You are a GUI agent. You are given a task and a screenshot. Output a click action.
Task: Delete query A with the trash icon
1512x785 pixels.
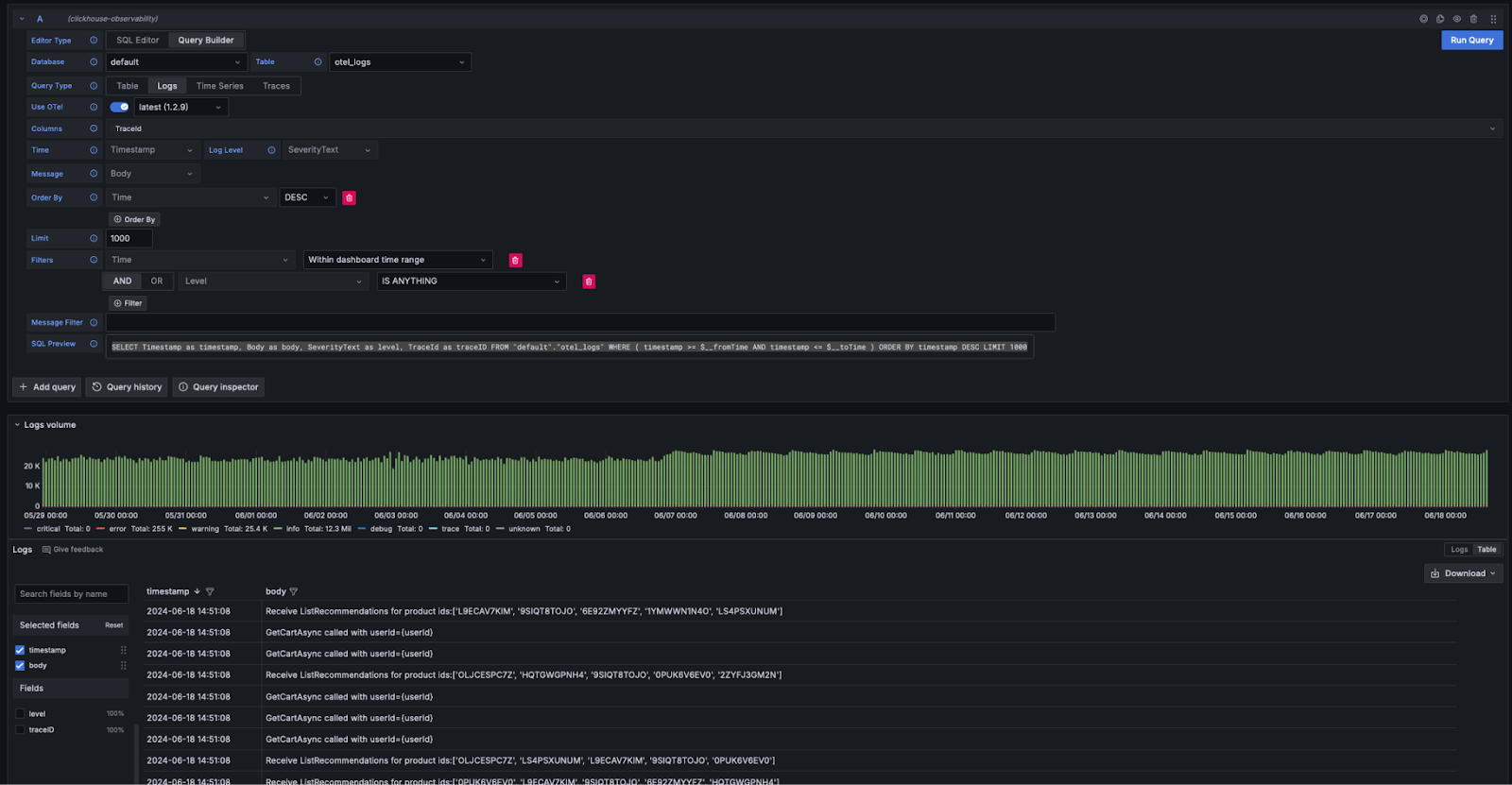pos(1473,19)
